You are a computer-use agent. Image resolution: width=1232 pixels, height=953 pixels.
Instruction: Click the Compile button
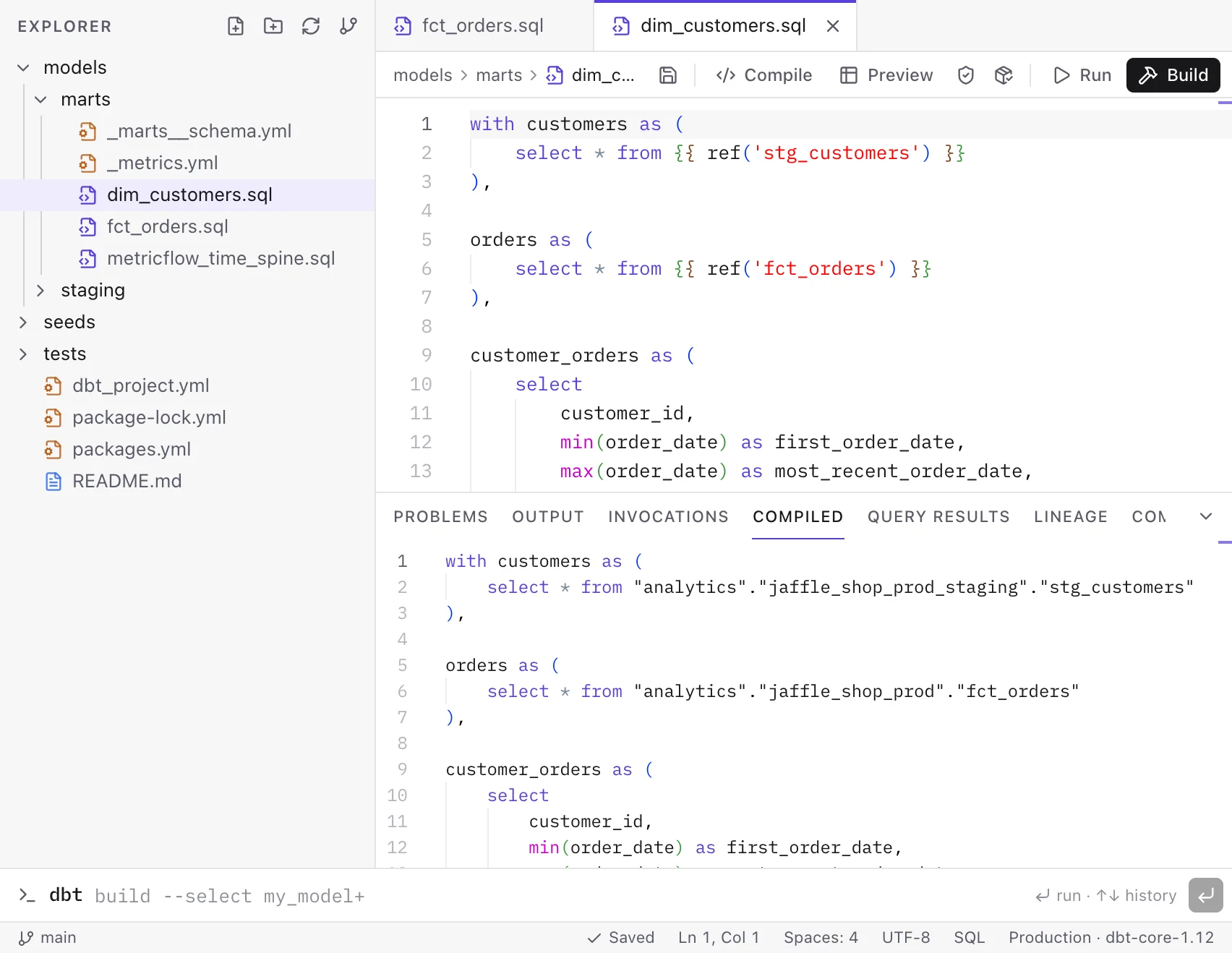(764, 75)
